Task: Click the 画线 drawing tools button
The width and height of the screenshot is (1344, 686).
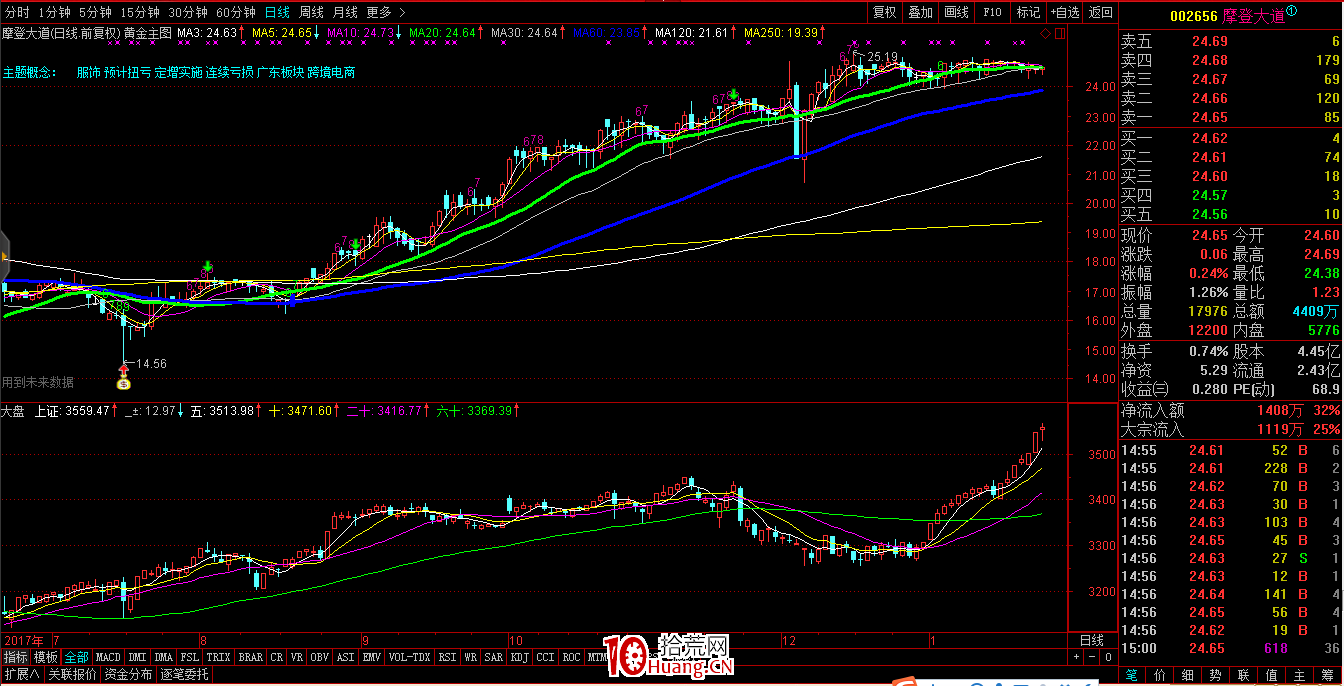Action: pyautogui.click(x=957, y=12)
